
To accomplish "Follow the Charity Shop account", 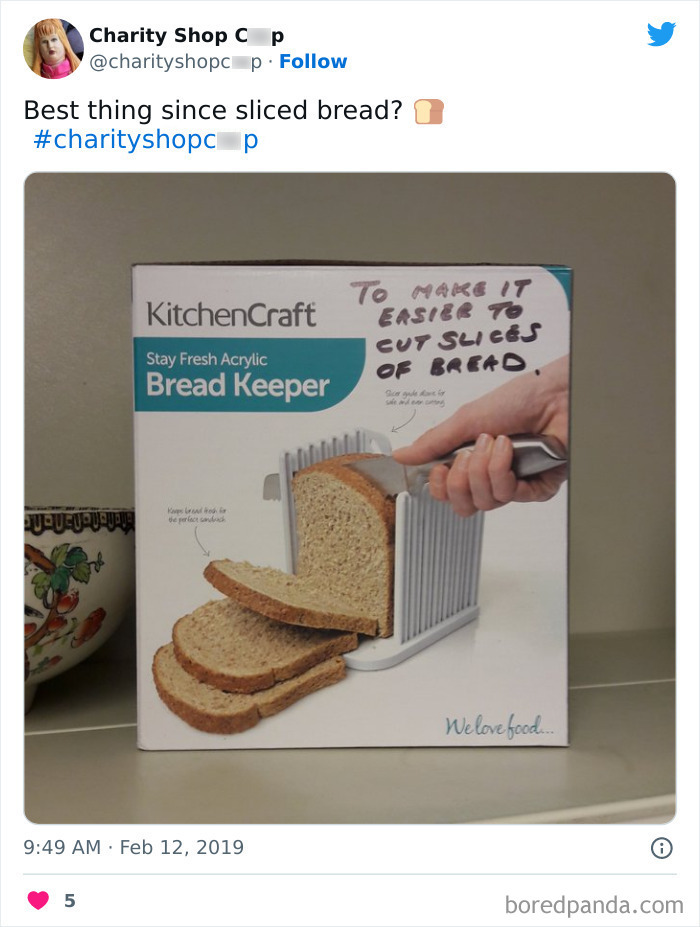I will point(313,61).
